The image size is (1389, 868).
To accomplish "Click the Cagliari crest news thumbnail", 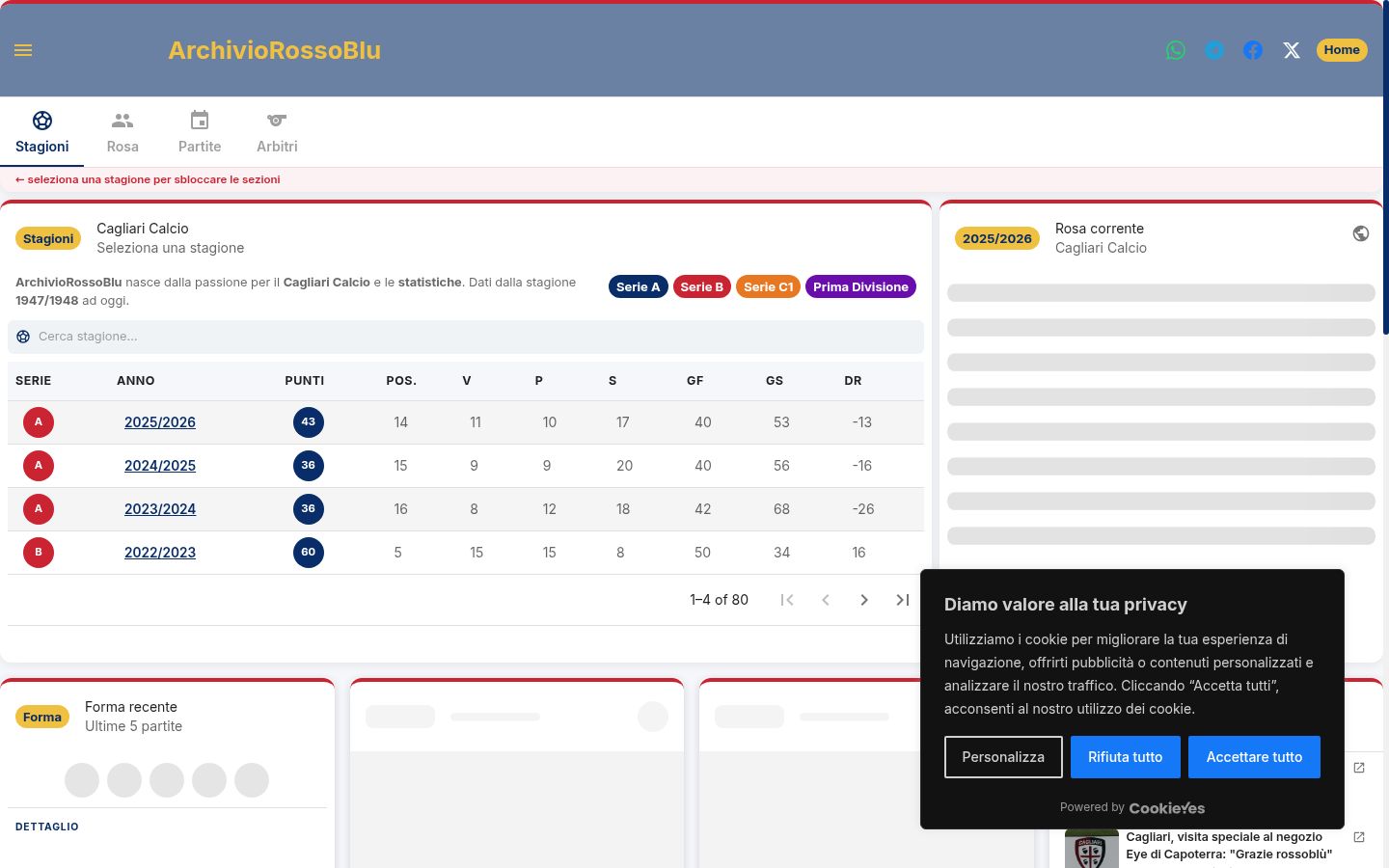I will (1092, 849).
